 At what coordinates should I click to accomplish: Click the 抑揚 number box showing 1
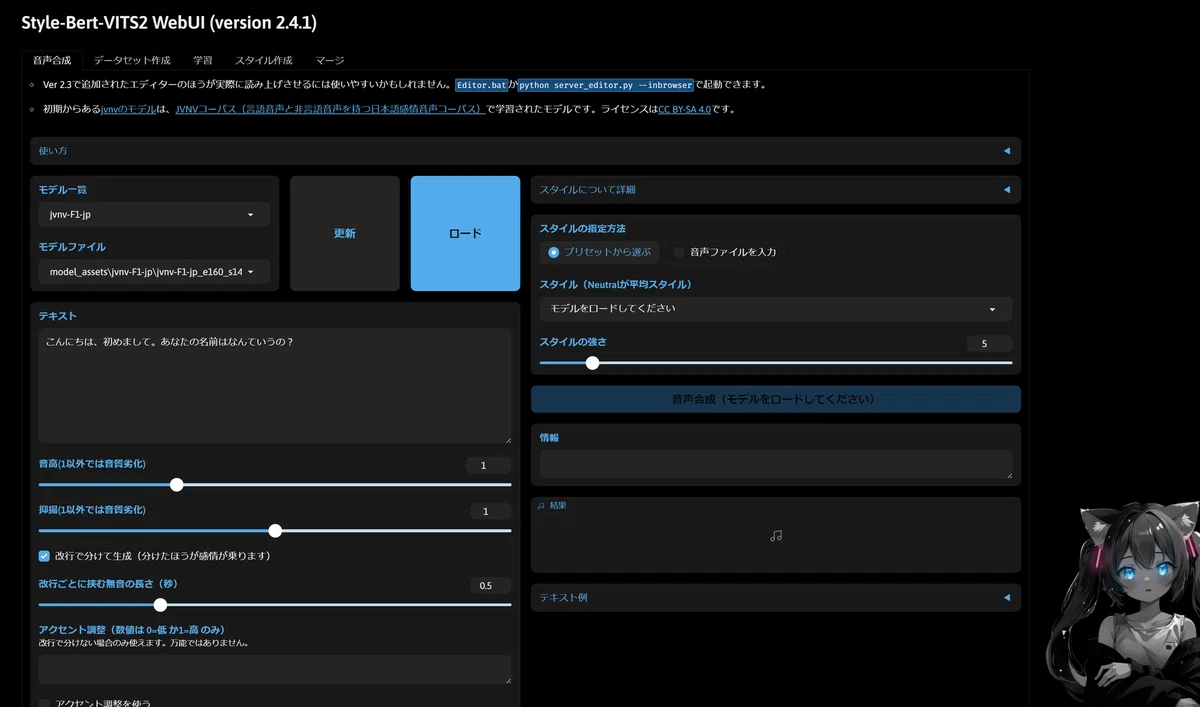point(490,512)
